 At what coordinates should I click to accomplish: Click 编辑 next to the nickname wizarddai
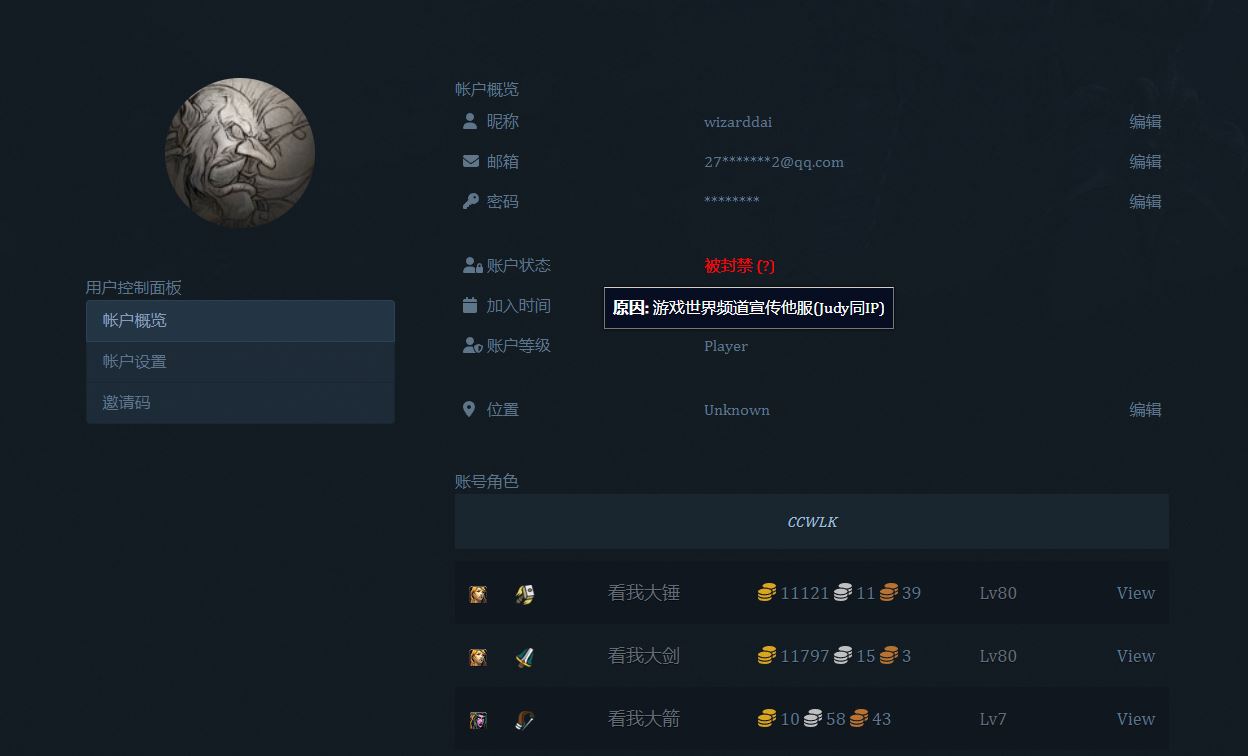1145,122
